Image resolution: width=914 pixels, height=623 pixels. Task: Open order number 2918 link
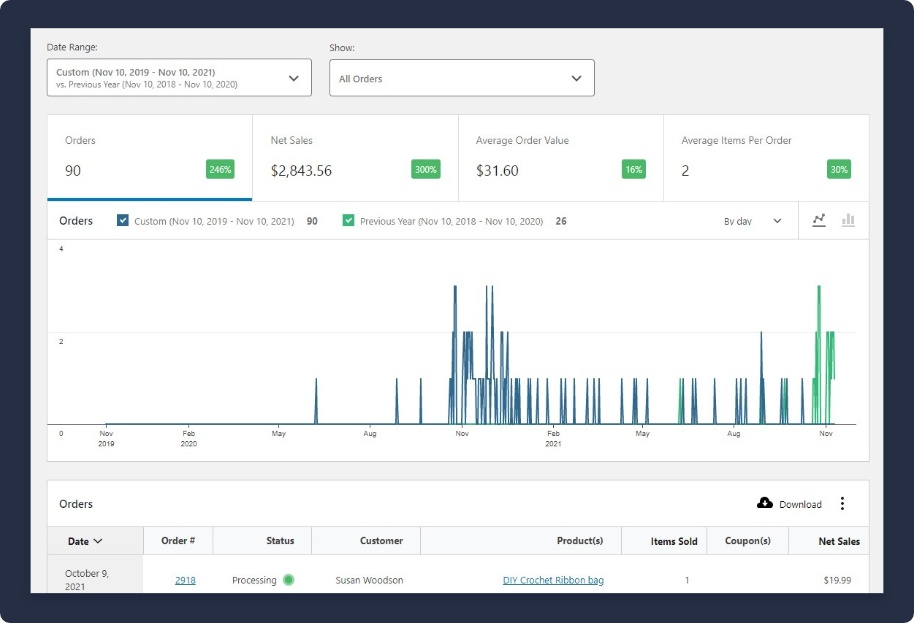coord(185,580)
